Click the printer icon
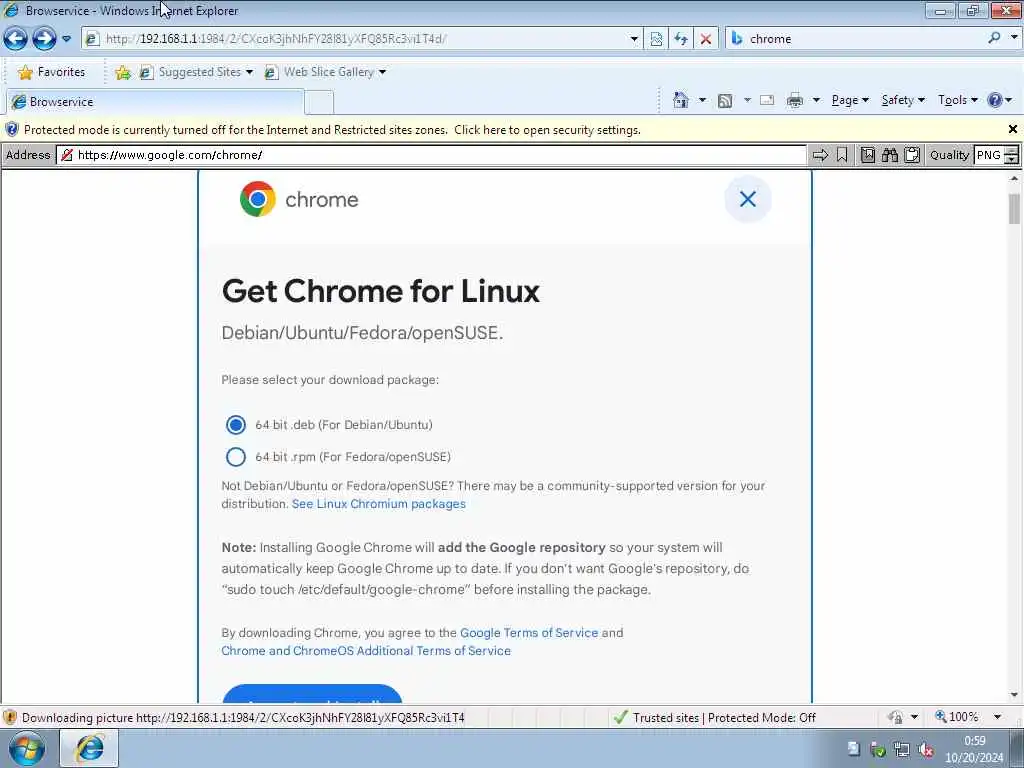 (x=795, y=101)
